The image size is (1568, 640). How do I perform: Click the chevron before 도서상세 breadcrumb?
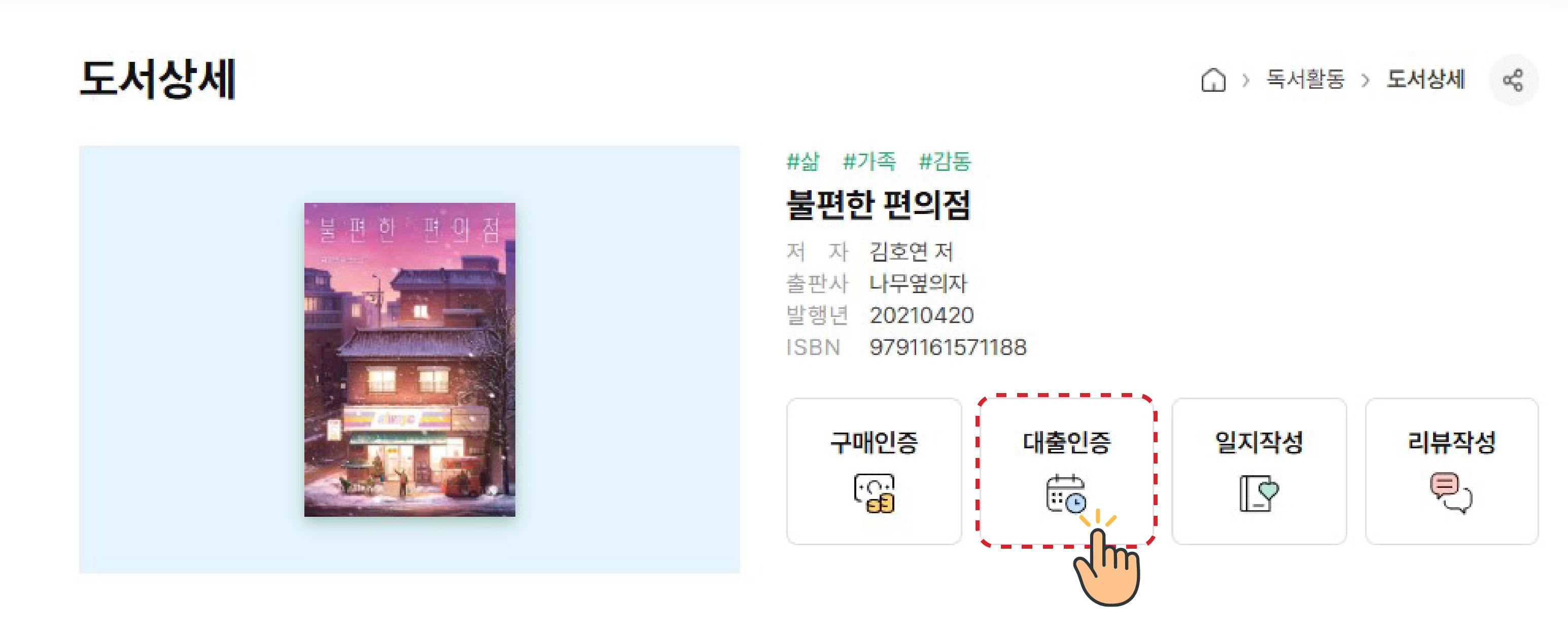(1365, 80)
